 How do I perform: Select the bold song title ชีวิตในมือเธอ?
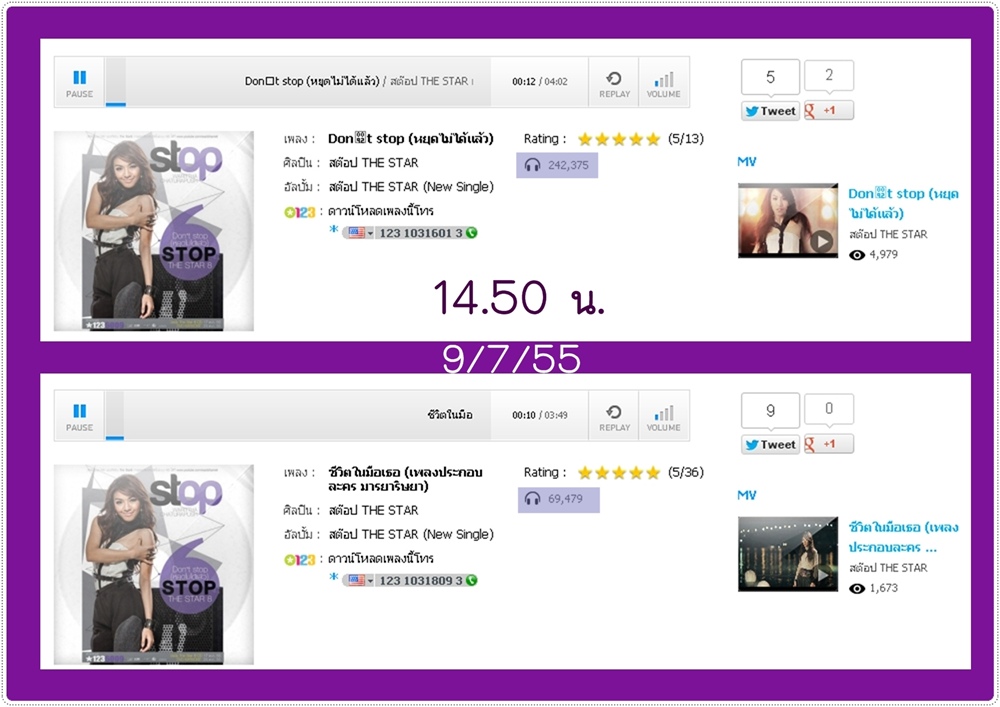click(404, 479)
